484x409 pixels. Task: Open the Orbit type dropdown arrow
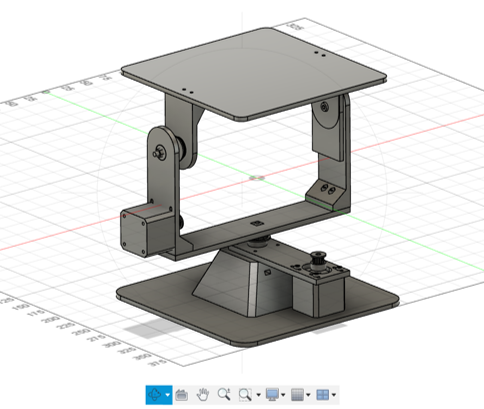[x=167, y=395]
